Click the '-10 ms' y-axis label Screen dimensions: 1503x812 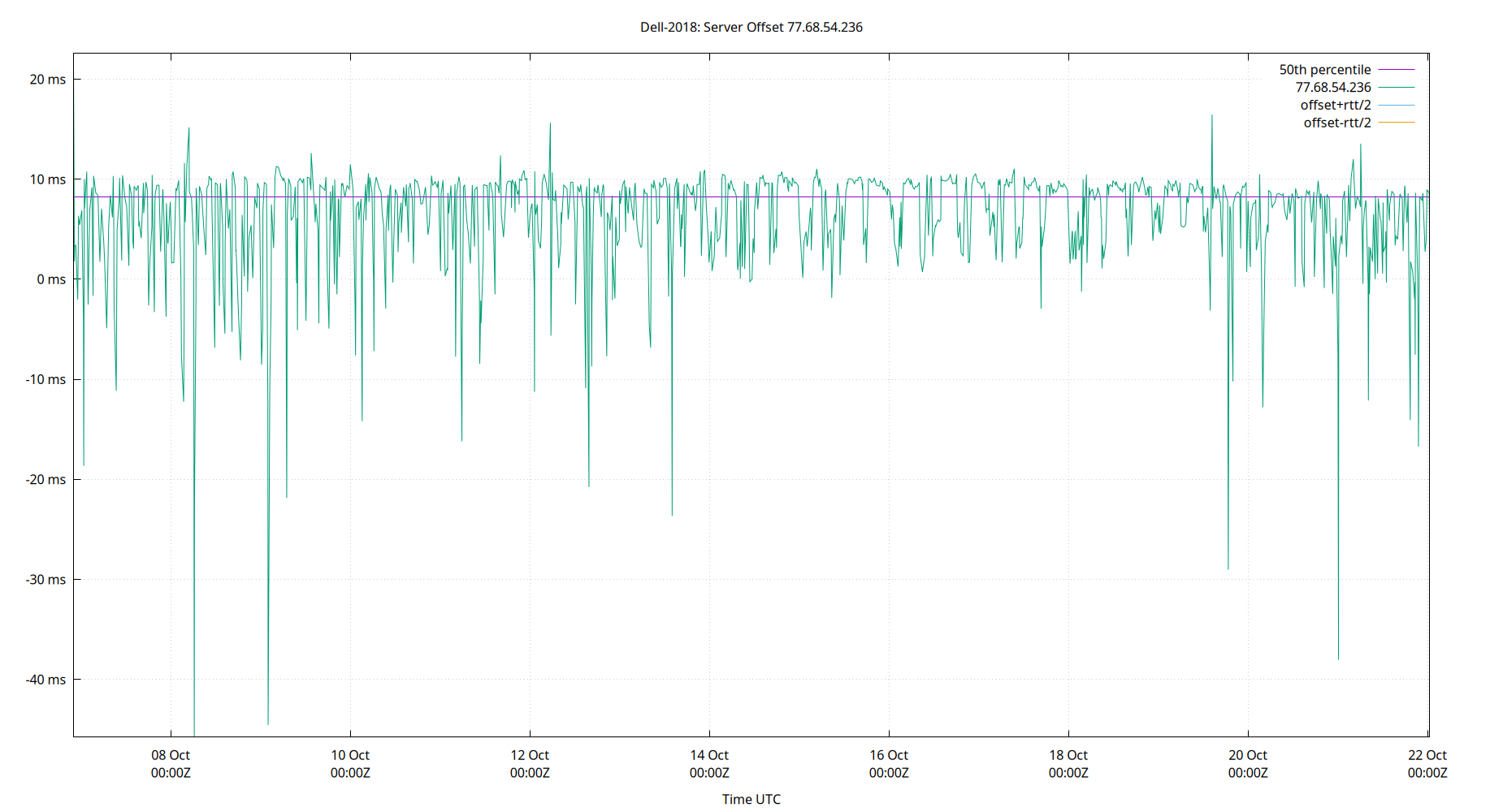coord(45,379)
